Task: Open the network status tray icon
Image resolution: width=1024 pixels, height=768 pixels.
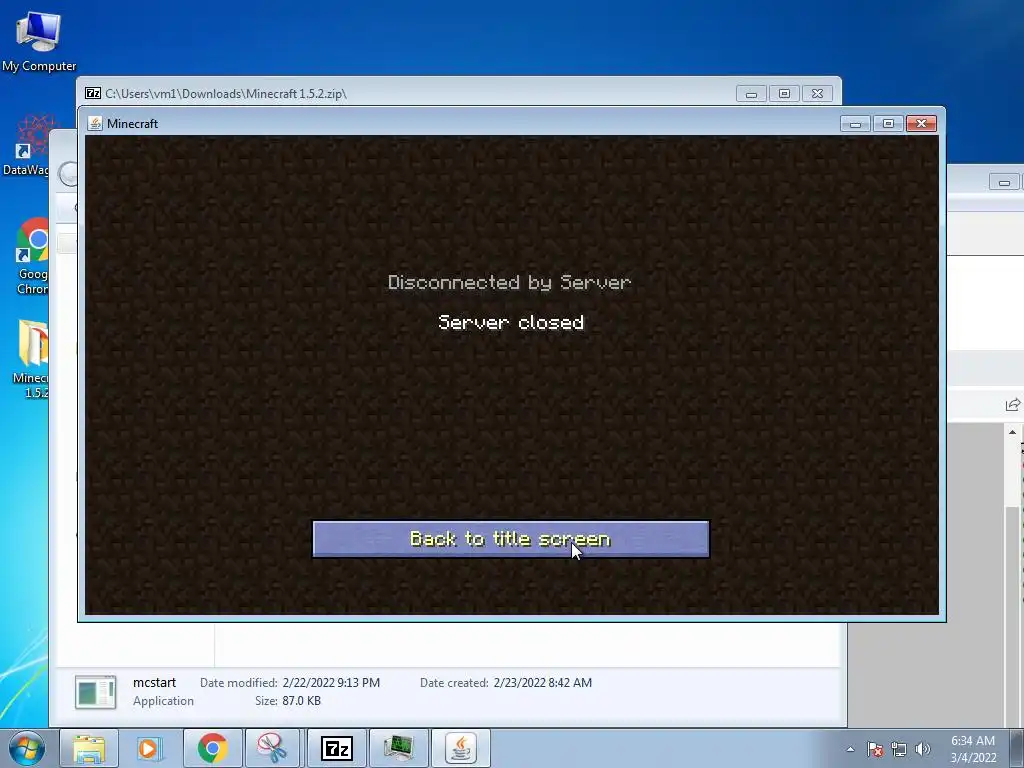Action: coord(899,749)
